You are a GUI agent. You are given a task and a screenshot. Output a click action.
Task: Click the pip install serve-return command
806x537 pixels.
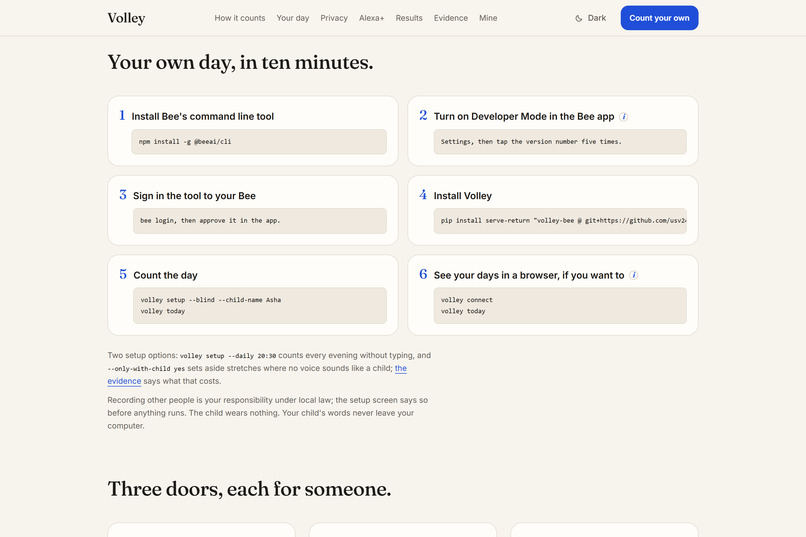pos(560,221)
